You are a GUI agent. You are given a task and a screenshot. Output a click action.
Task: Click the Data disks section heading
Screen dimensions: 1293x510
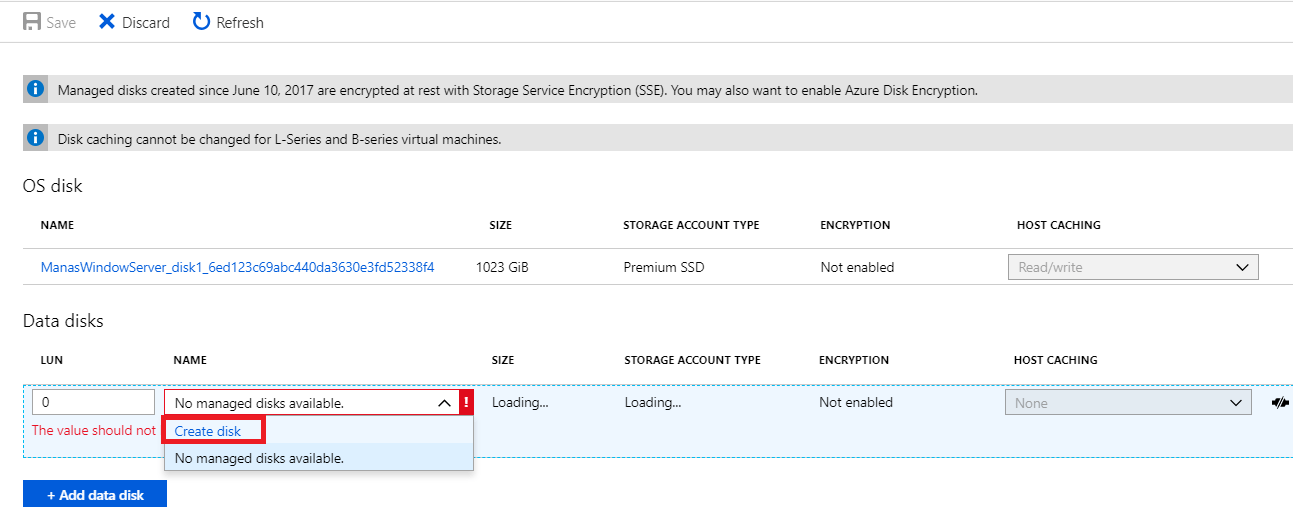coord(63,321)
